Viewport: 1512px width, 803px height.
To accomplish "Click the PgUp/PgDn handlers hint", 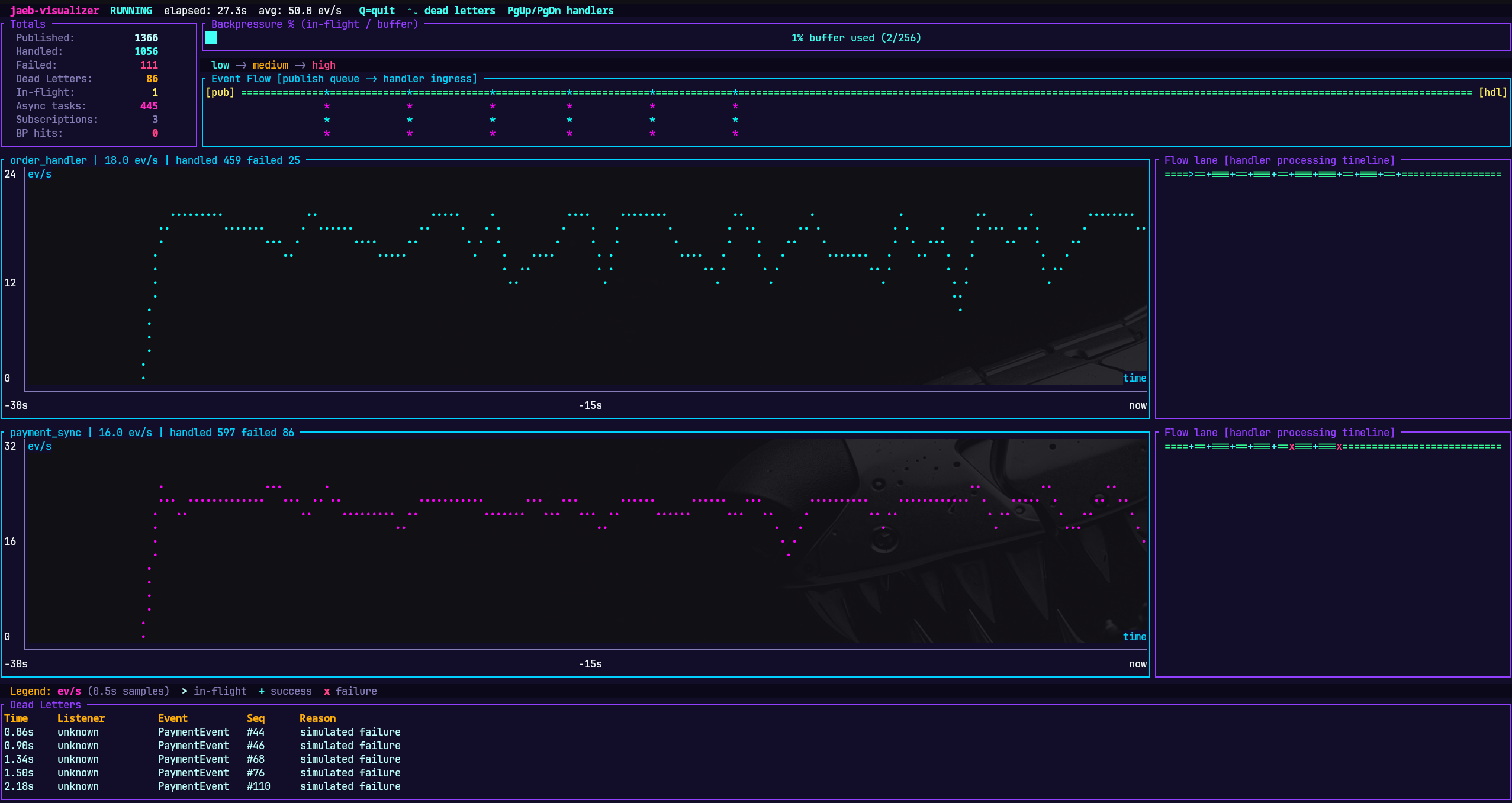I will coord(560,11).
